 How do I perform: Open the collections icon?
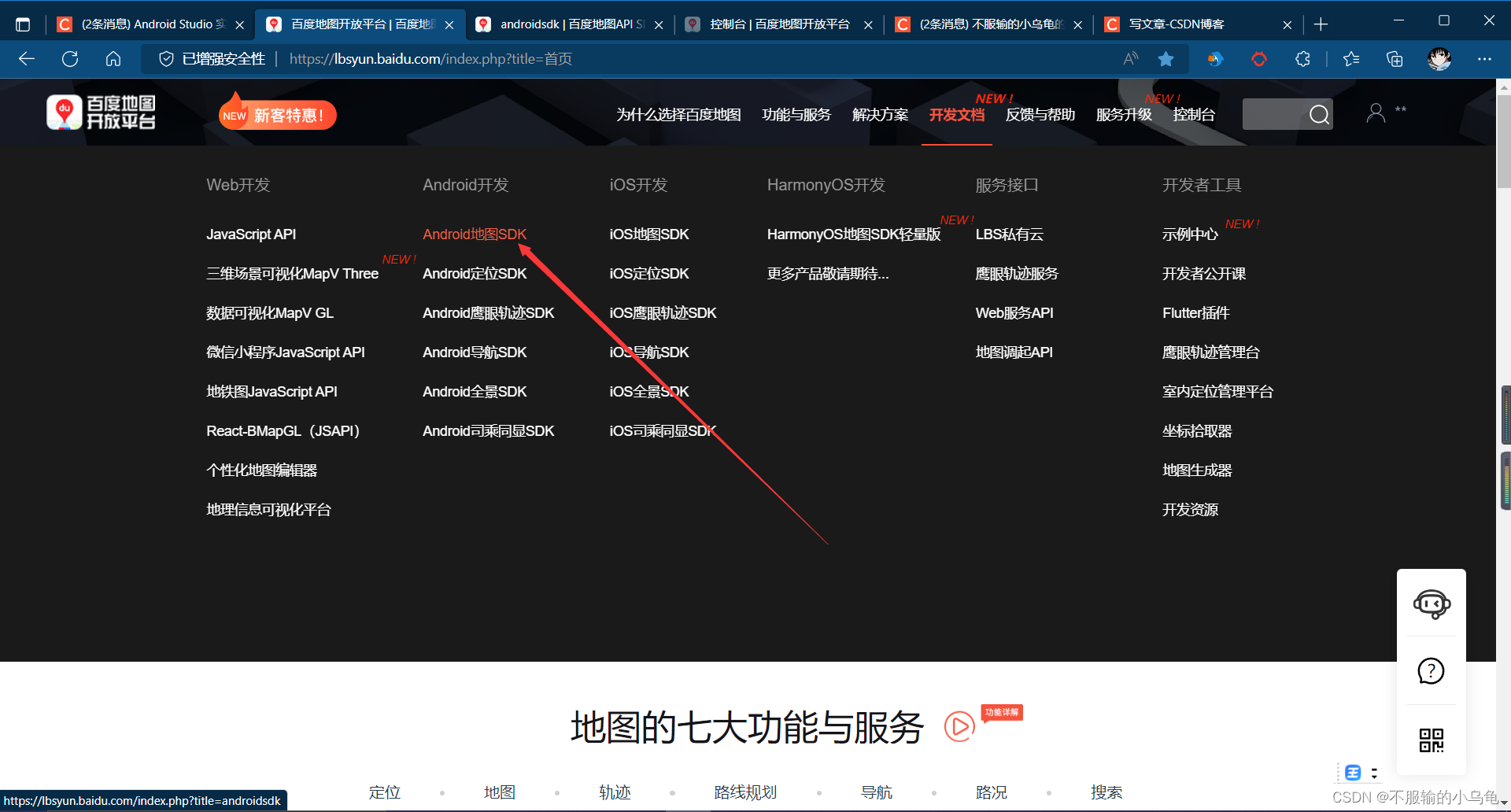click(1395, 59)
